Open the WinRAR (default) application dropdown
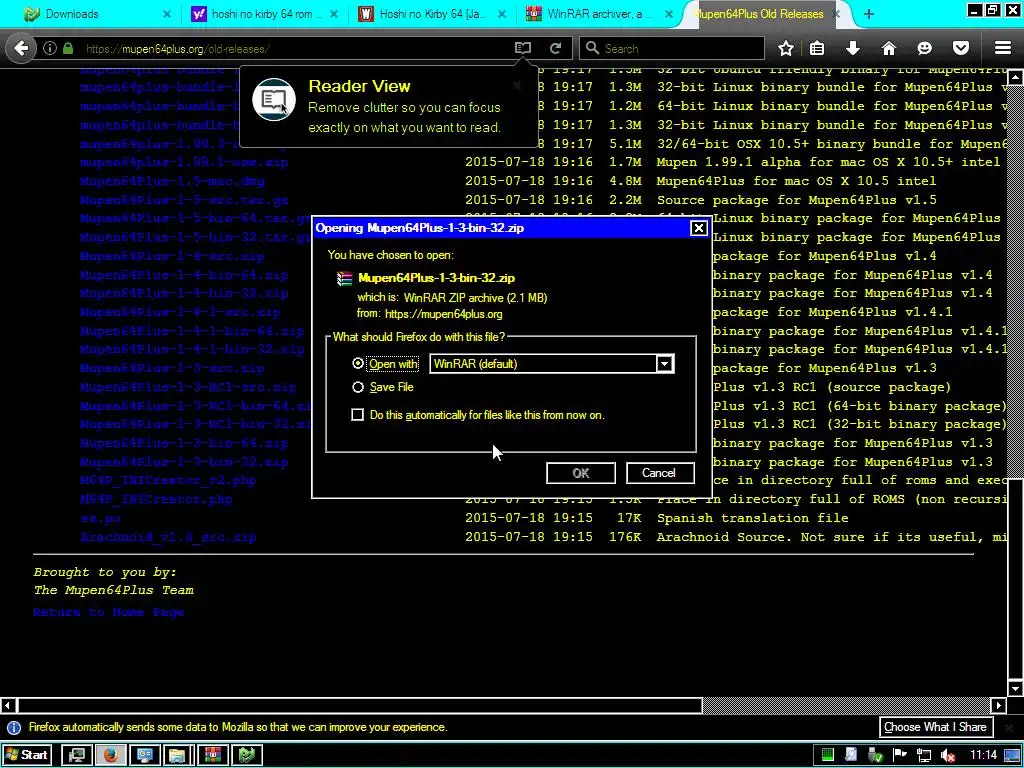 pyautogui.click(x=552, y=364)
